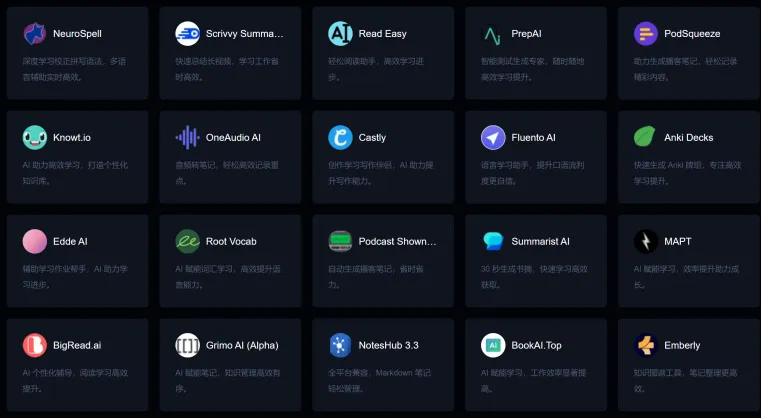Select the BigRead.ai title
Image resolution: width=761 pixels, height=418 pixels.
77,345
